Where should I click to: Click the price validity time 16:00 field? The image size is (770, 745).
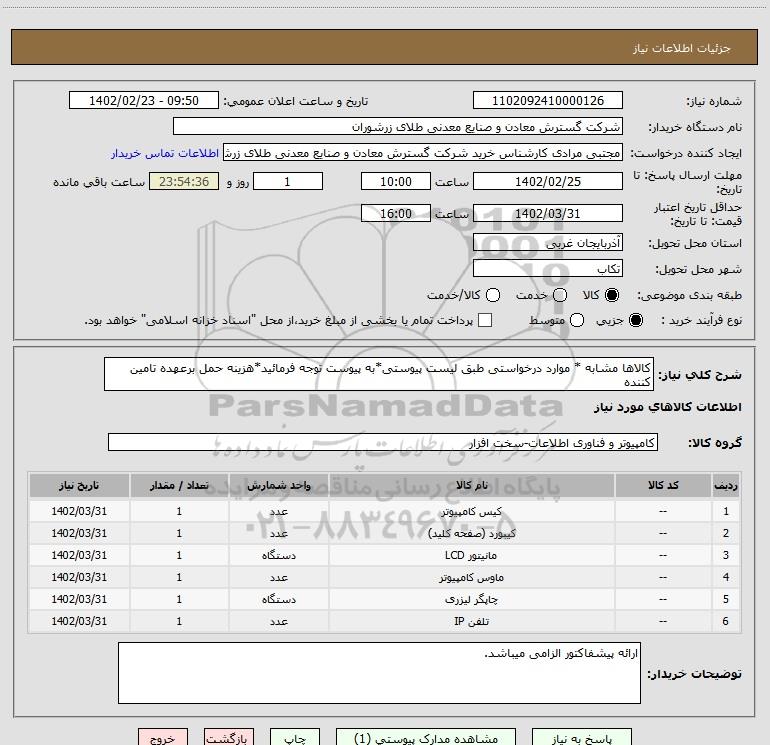[396, 213]
